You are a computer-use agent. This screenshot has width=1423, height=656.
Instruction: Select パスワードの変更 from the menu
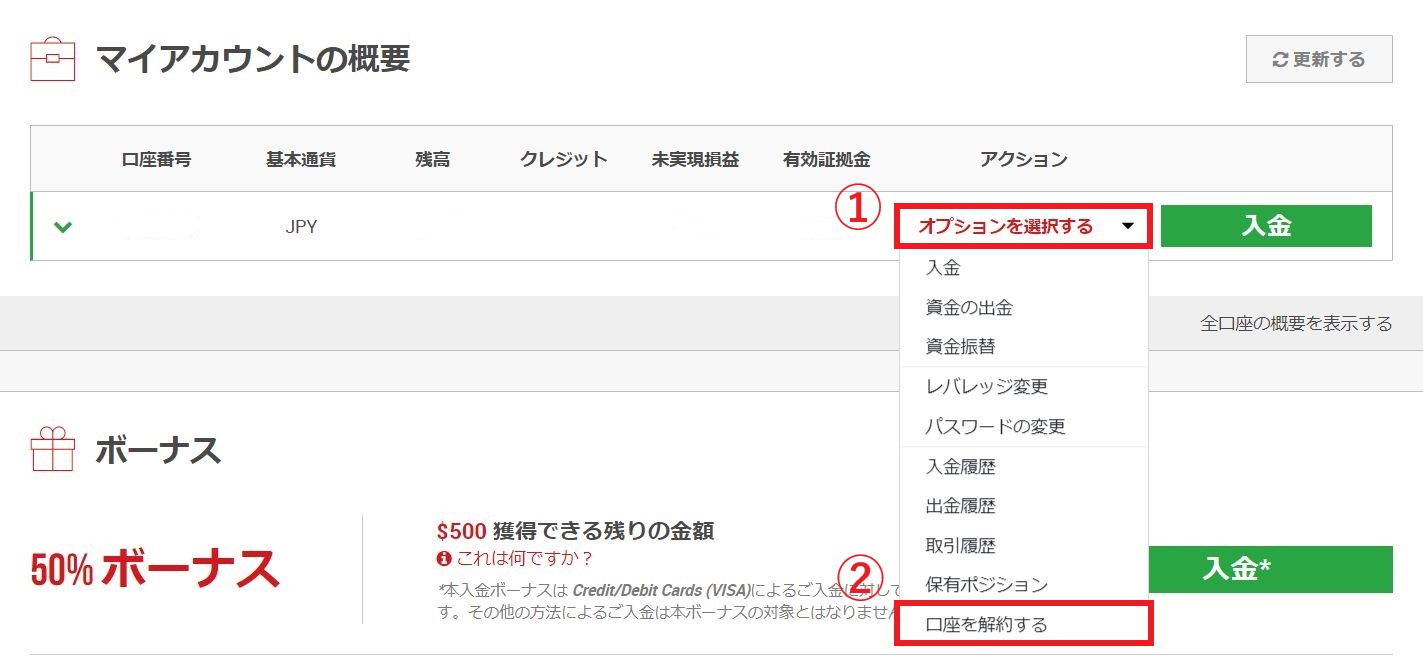[x=995, y=427]
